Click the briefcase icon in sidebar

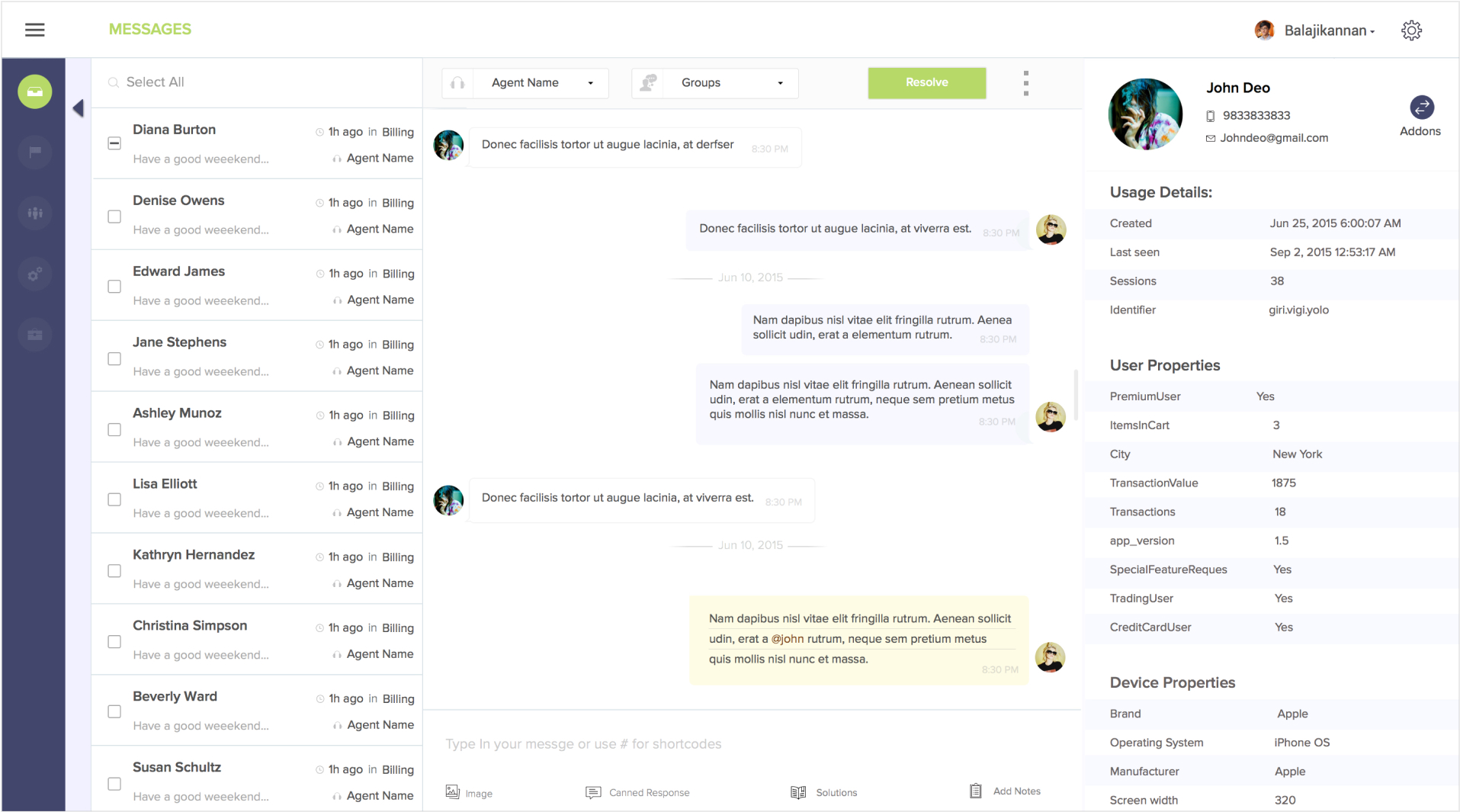tap(35, 335)
